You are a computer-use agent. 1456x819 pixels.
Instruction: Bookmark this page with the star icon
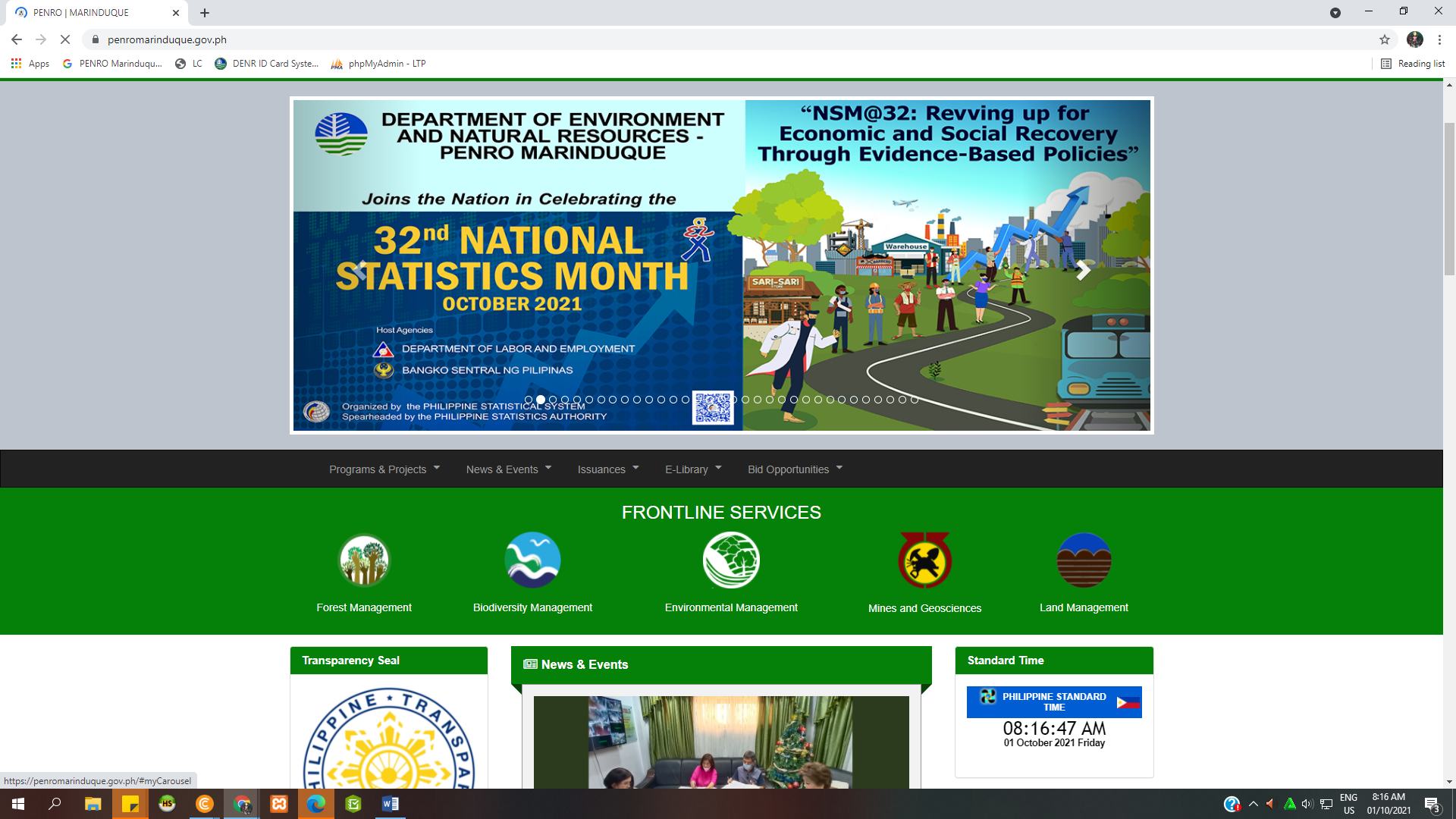click(1385, 39)
